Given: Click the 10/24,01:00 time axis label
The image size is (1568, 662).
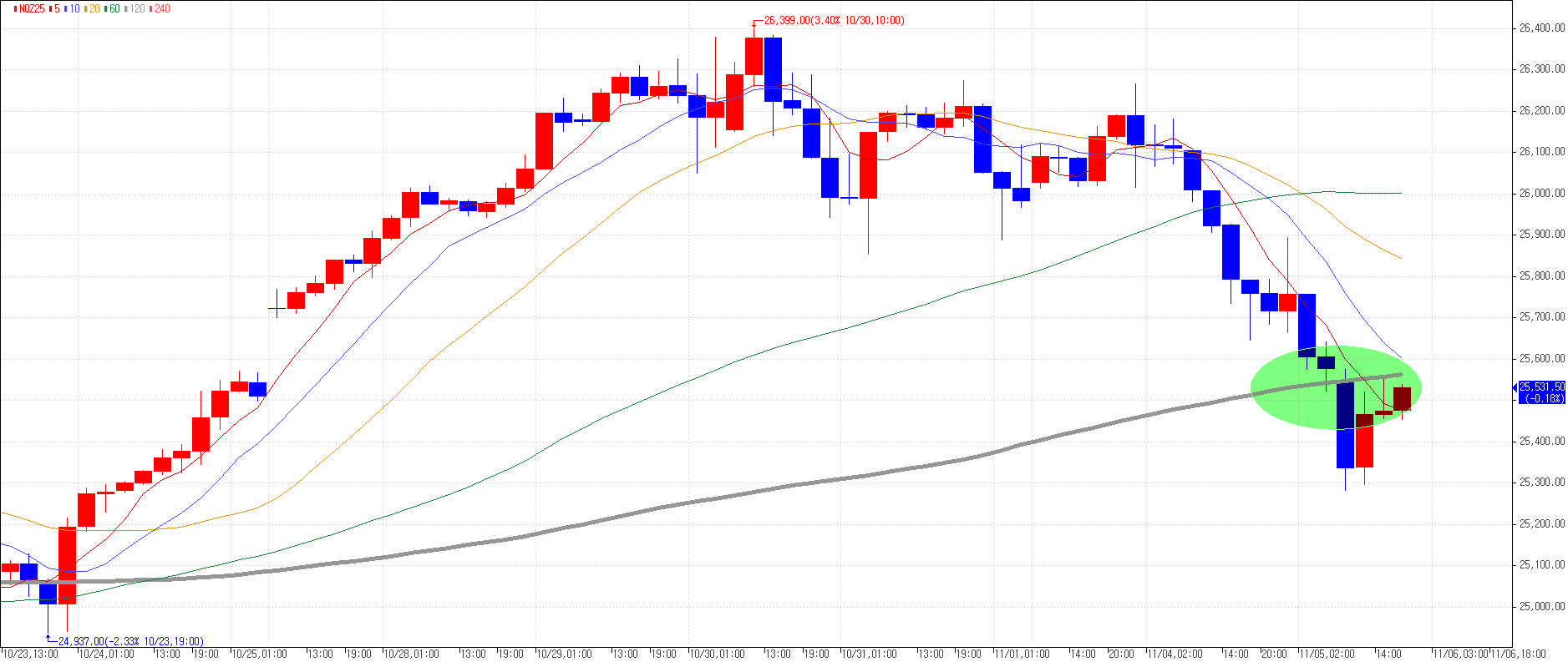Looking at the screenshot, I should pyautogui.click(x=106, y=654).
